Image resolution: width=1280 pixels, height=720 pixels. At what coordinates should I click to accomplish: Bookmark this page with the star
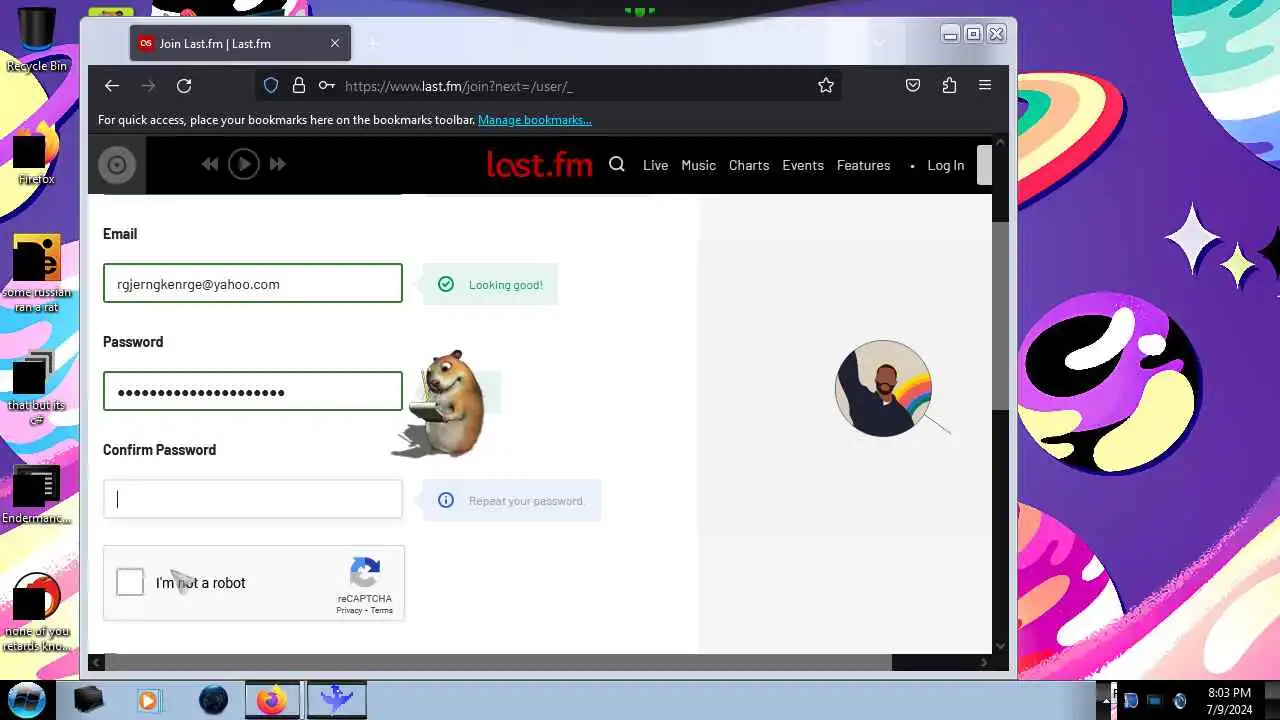[826, 86]
